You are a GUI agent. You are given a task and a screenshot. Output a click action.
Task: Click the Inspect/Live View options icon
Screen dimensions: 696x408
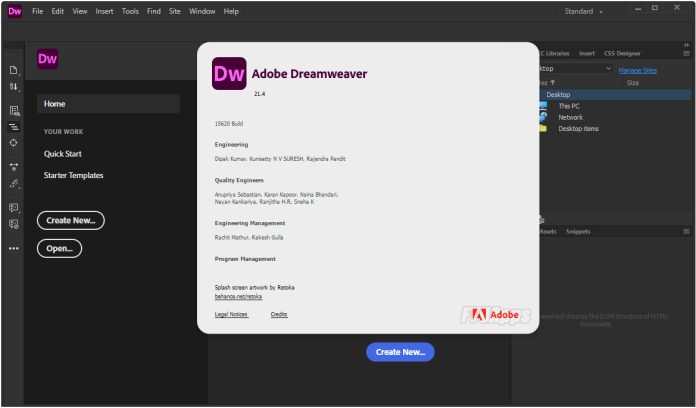point(14,111)
